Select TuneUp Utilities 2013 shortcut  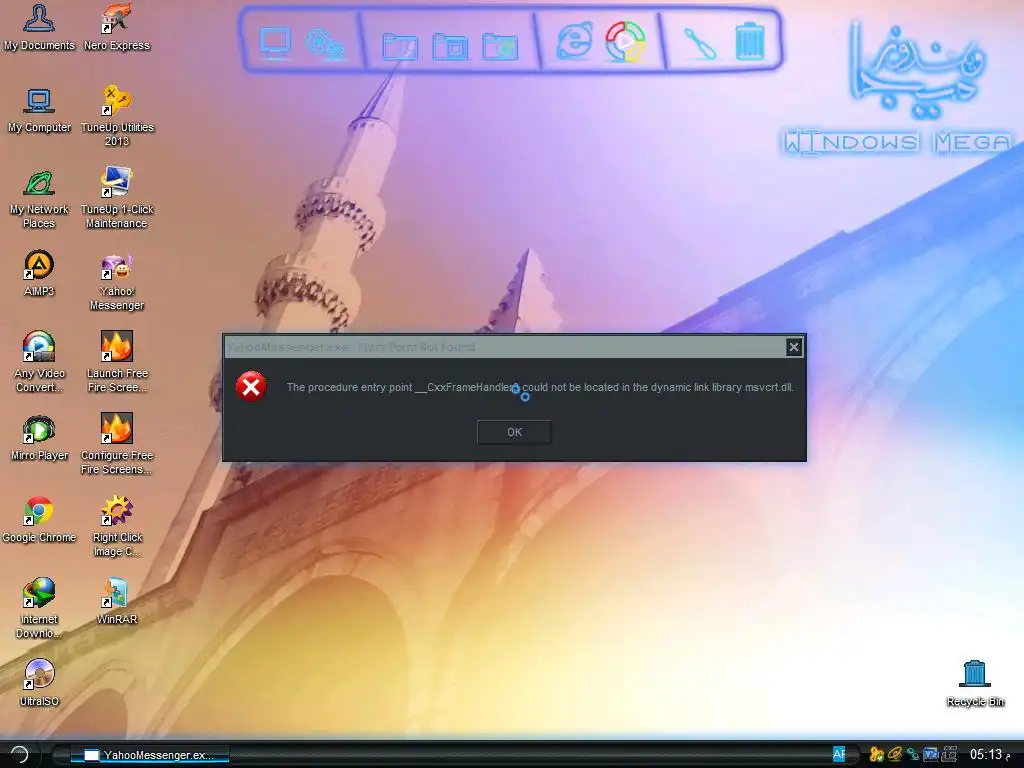coord(117,117)
